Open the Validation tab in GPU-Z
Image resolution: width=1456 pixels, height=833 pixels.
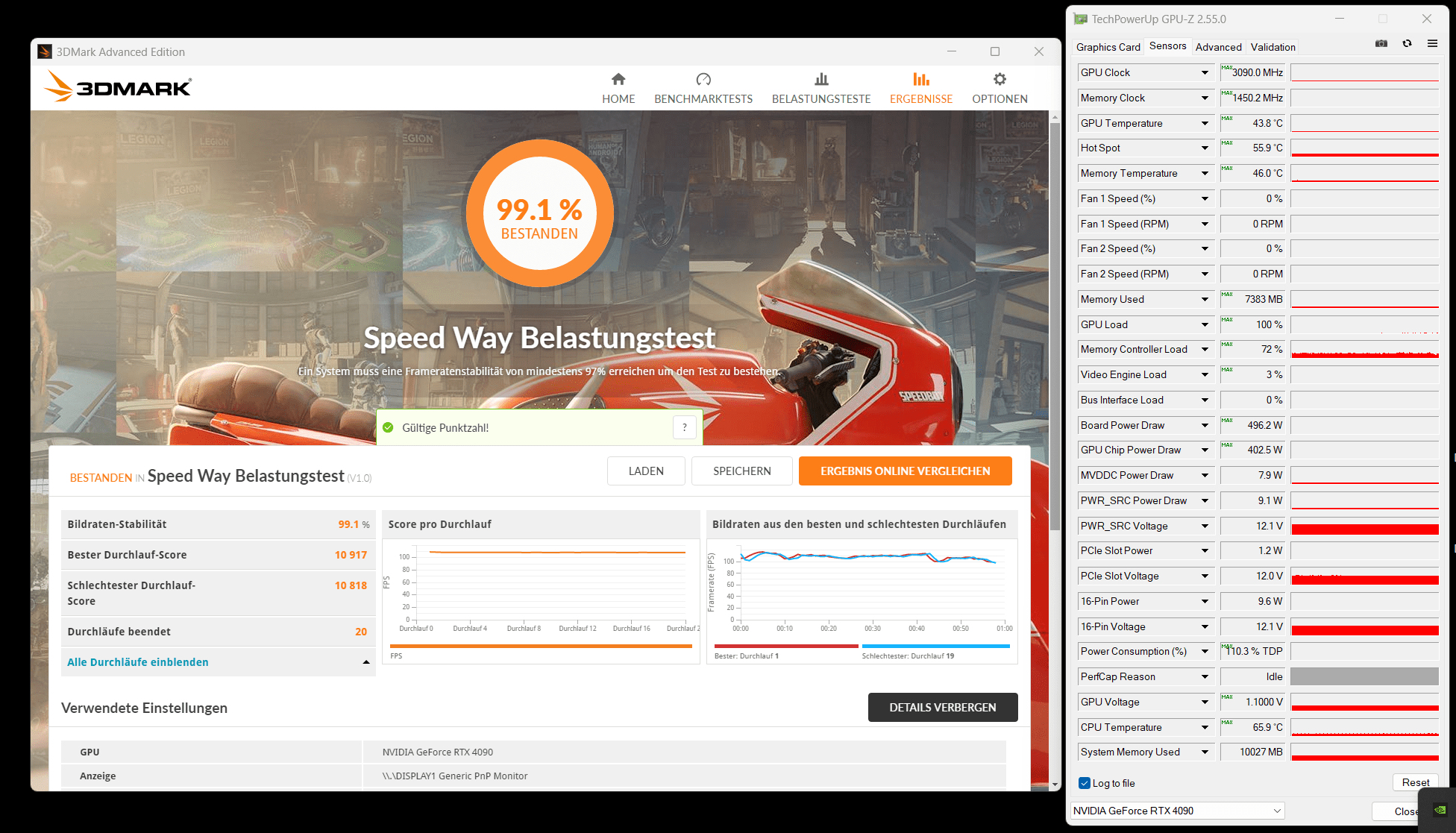click(1273, 47)
